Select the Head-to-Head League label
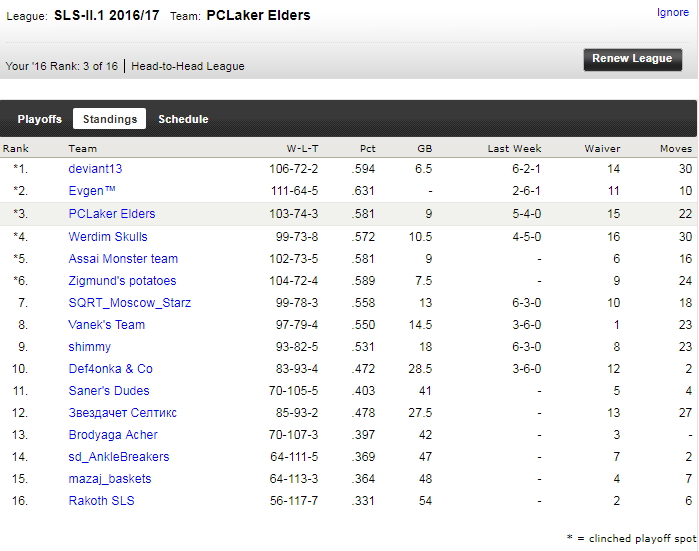699x551 pixels. coord(188,66)
